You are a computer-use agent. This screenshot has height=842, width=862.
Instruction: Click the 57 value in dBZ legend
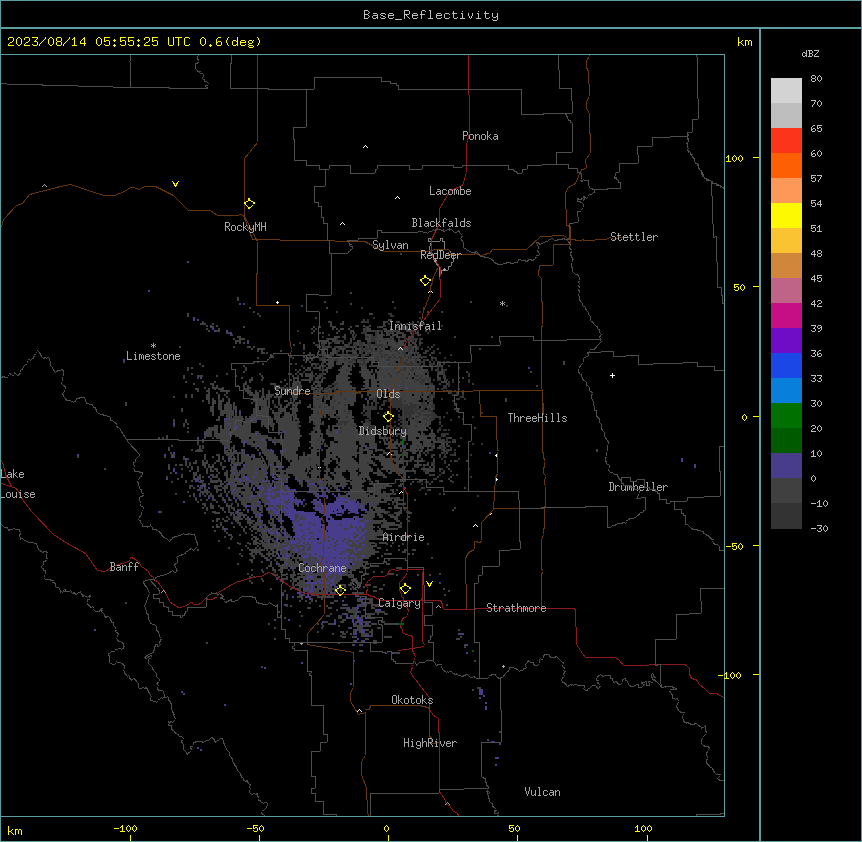coord(816,179)
